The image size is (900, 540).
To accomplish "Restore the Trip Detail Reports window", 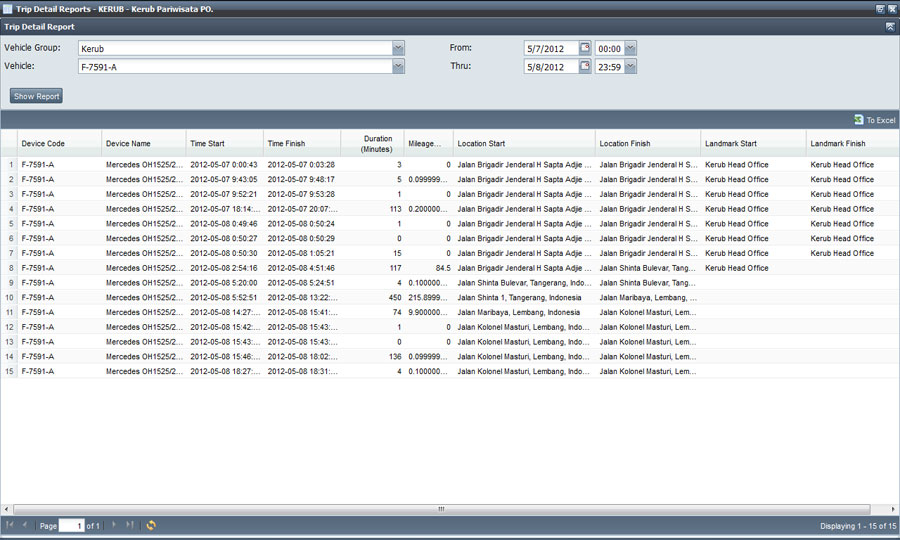I will (x=880, y=8).
